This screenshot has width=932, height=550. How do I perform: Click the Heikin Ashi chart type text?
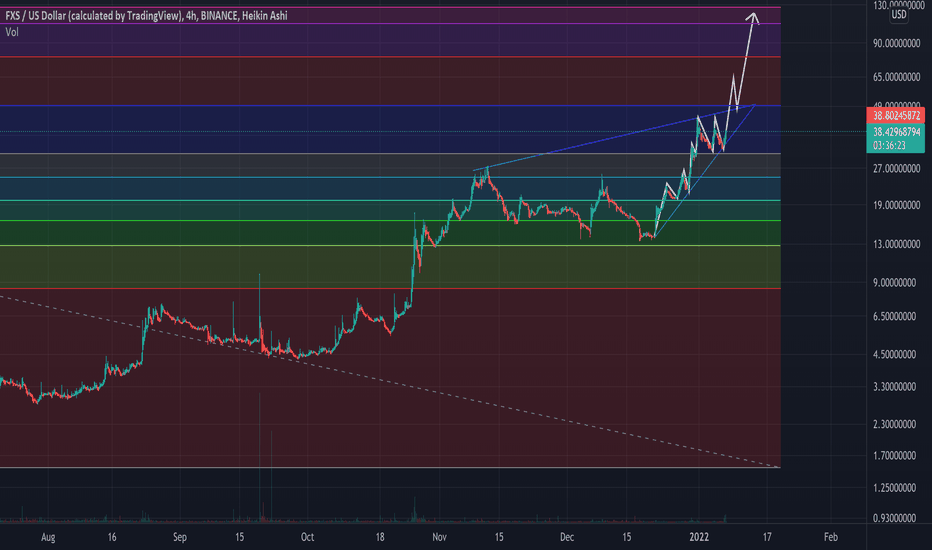pos(265,15)
